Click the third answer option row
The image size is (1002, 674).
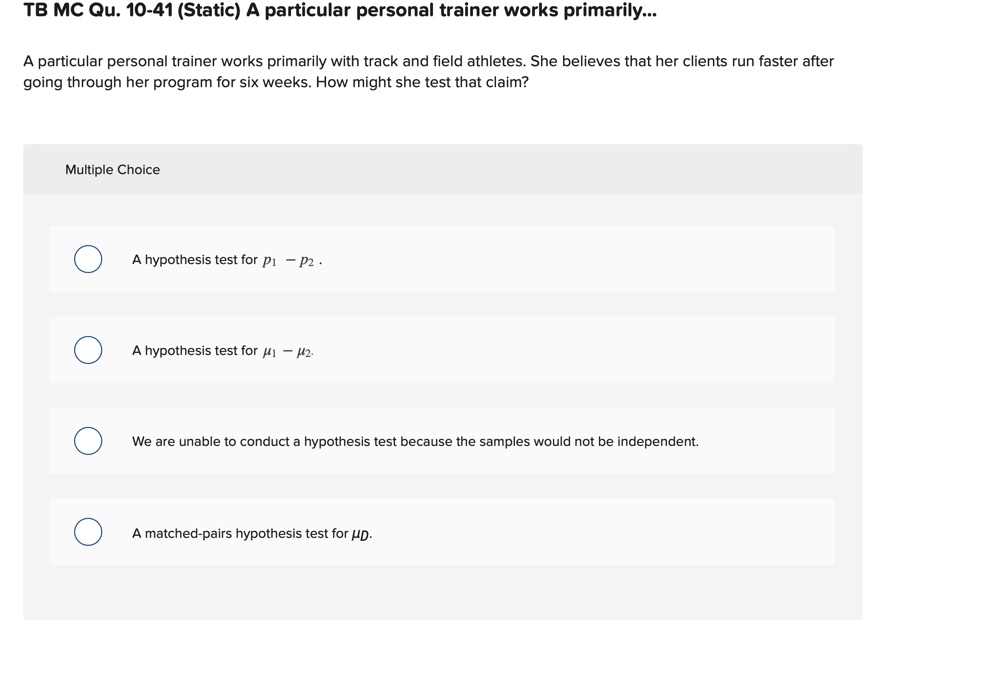point(442,441)
